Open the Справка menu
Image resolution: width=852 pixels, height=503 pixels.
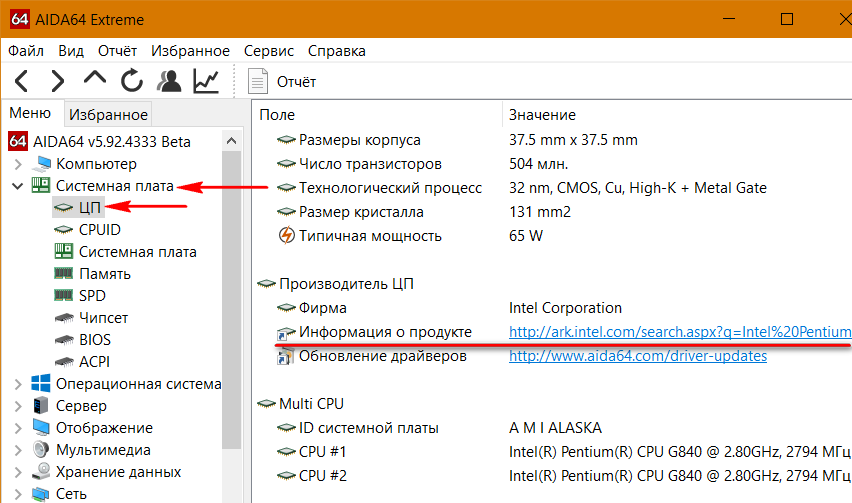(337, 51)
